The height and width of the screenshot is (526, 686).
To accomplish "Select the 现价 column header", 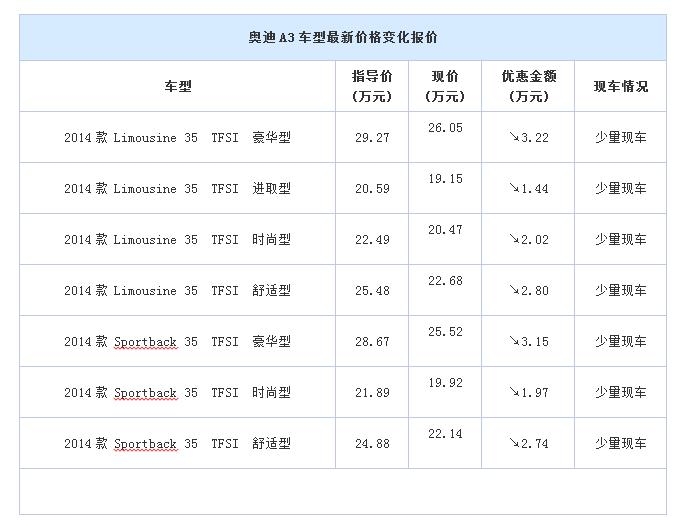I will pyautogui.click(x=445, y=86).
